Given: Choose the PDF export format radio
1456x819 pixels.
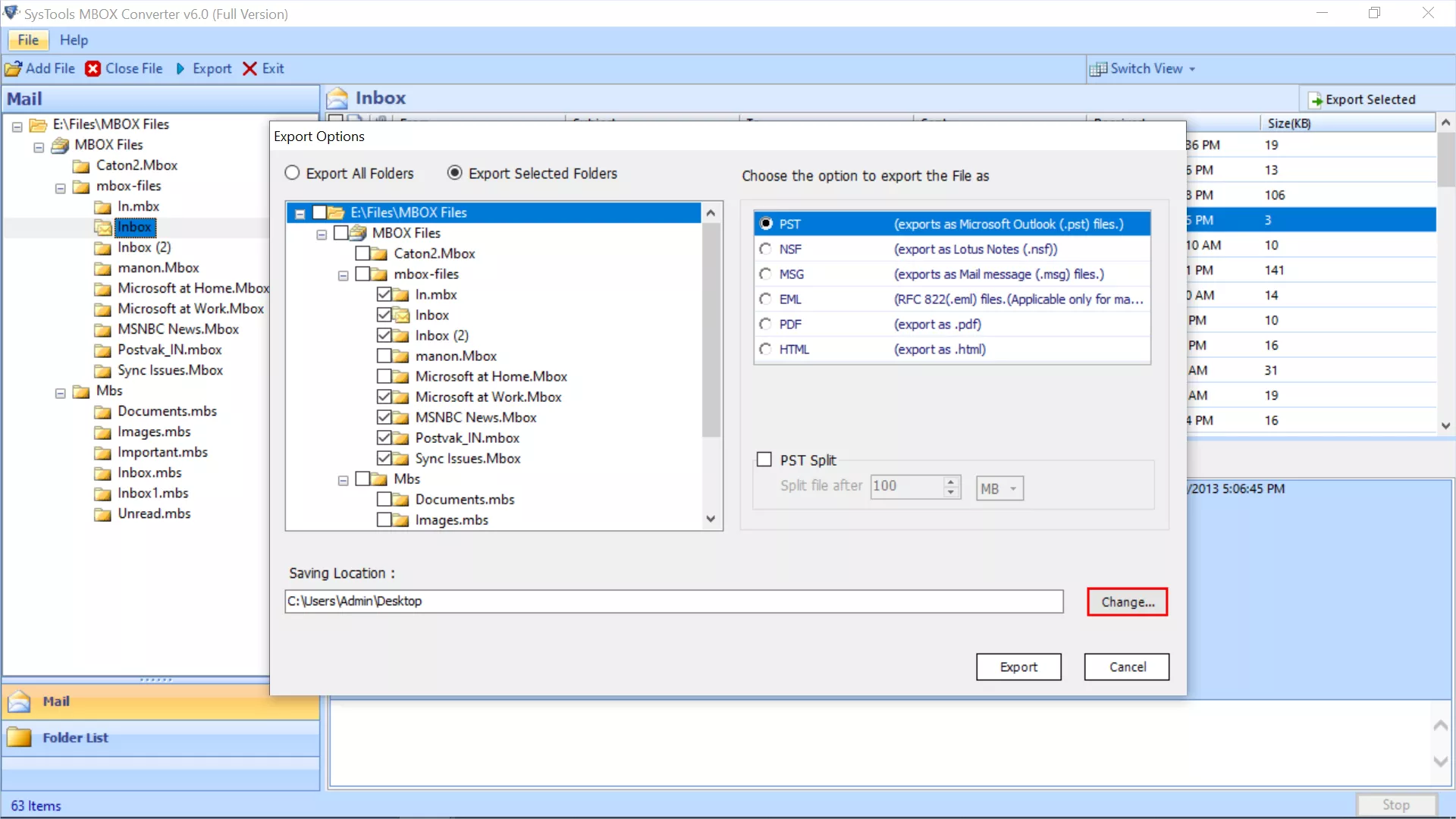Looking at the screenshot, I should pyautogui.click(x=766, y=324).
